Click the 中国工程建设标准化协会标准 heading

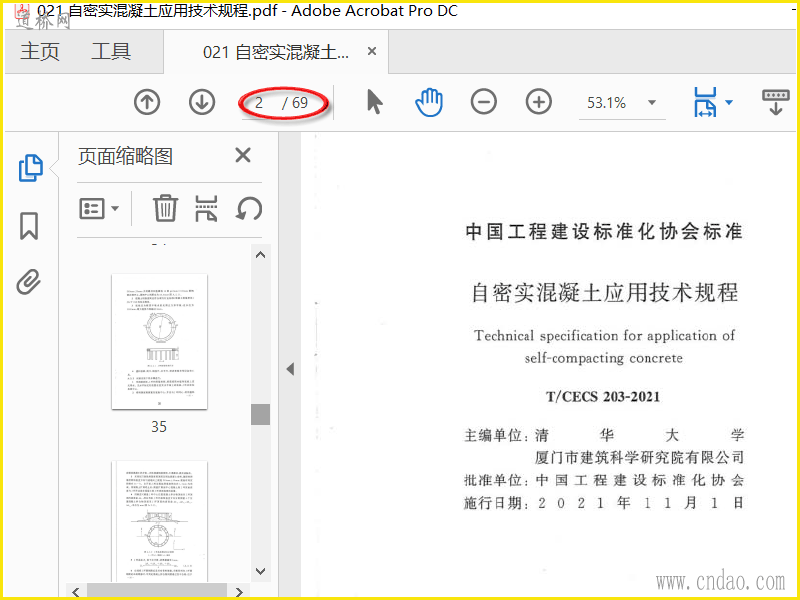click(604, 231)
